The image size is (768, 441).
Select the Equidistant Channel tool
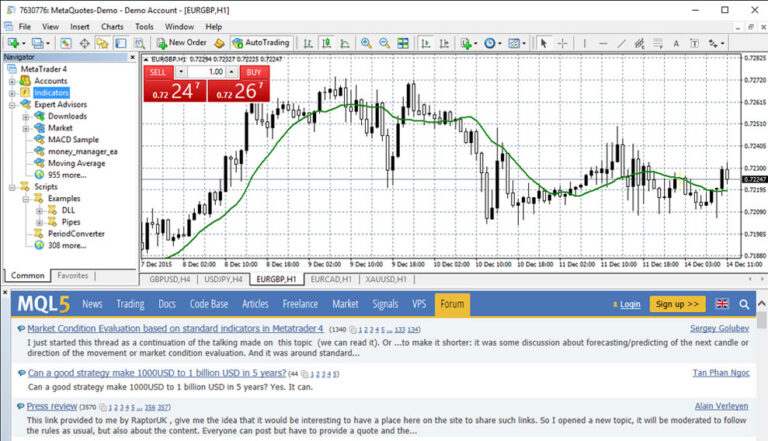[639, 43]
